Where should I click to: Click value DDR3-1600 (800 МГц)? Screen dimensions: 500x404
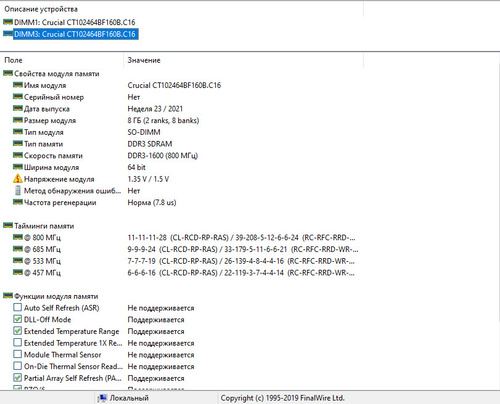[163, 156]
